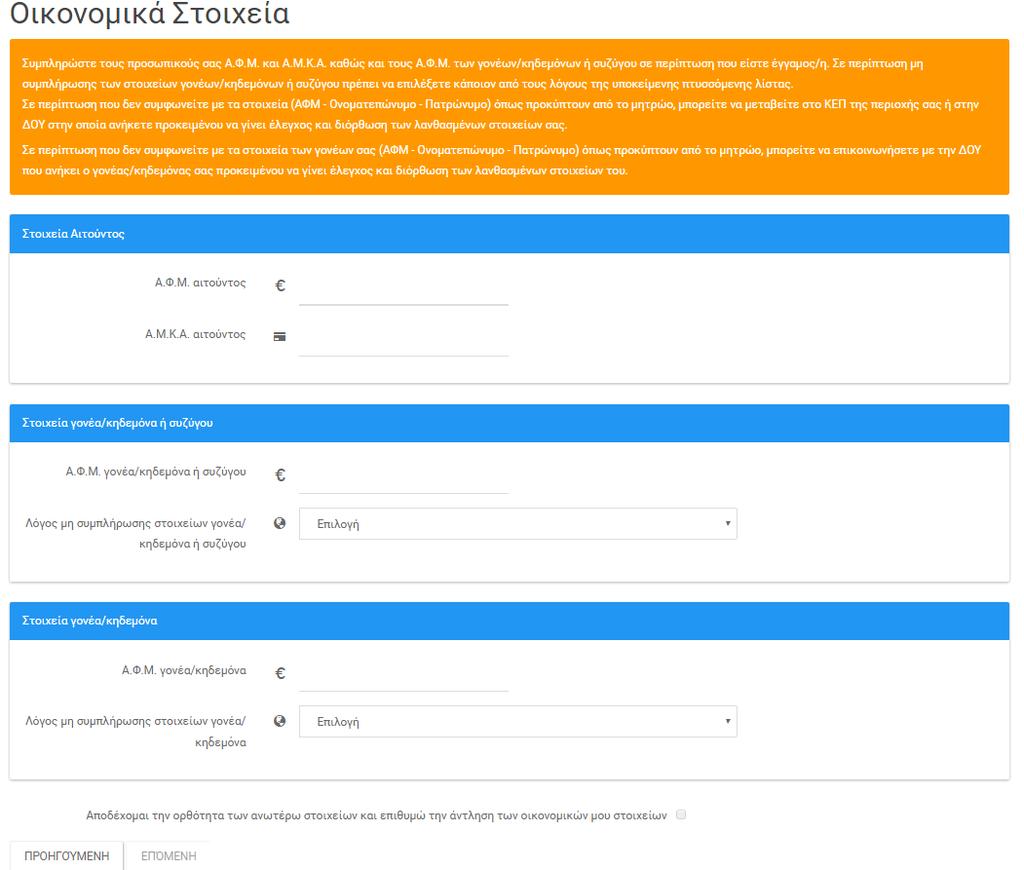Click the Αποδέχομαι την ορθότητα consent text
The image size is (1024, 870).
(377, 815)
